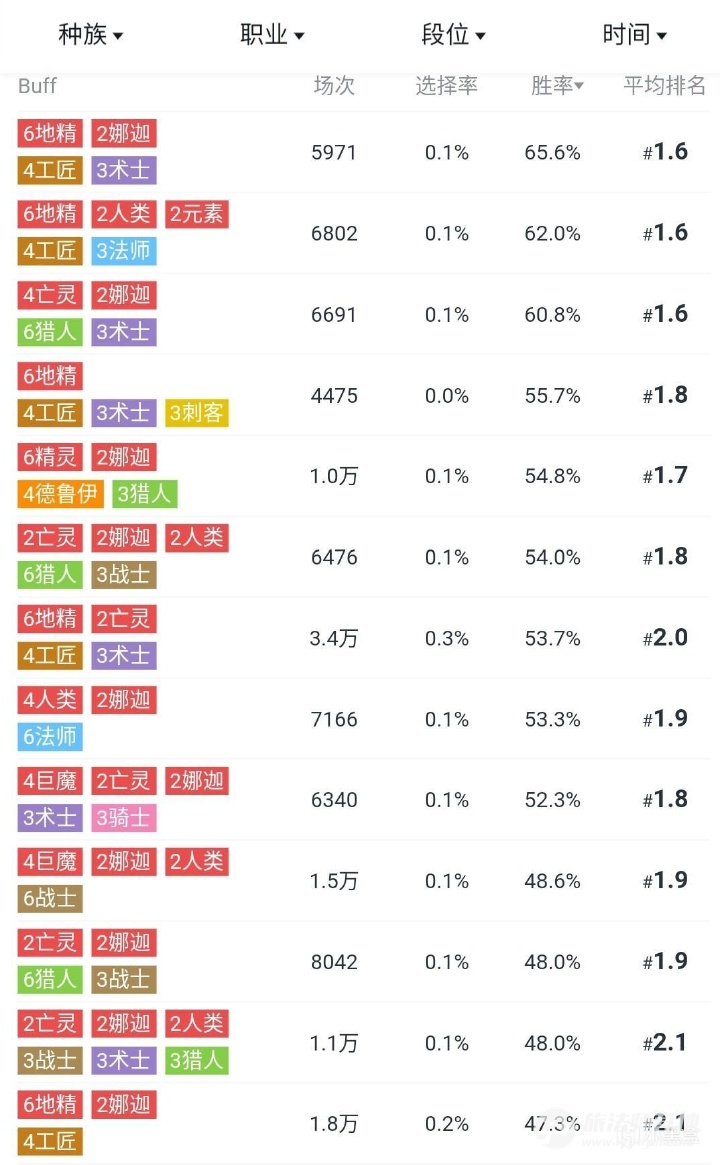Expand the 段位 selector
This screenshot has width=720, height=1165.
(x=453, y=35)
